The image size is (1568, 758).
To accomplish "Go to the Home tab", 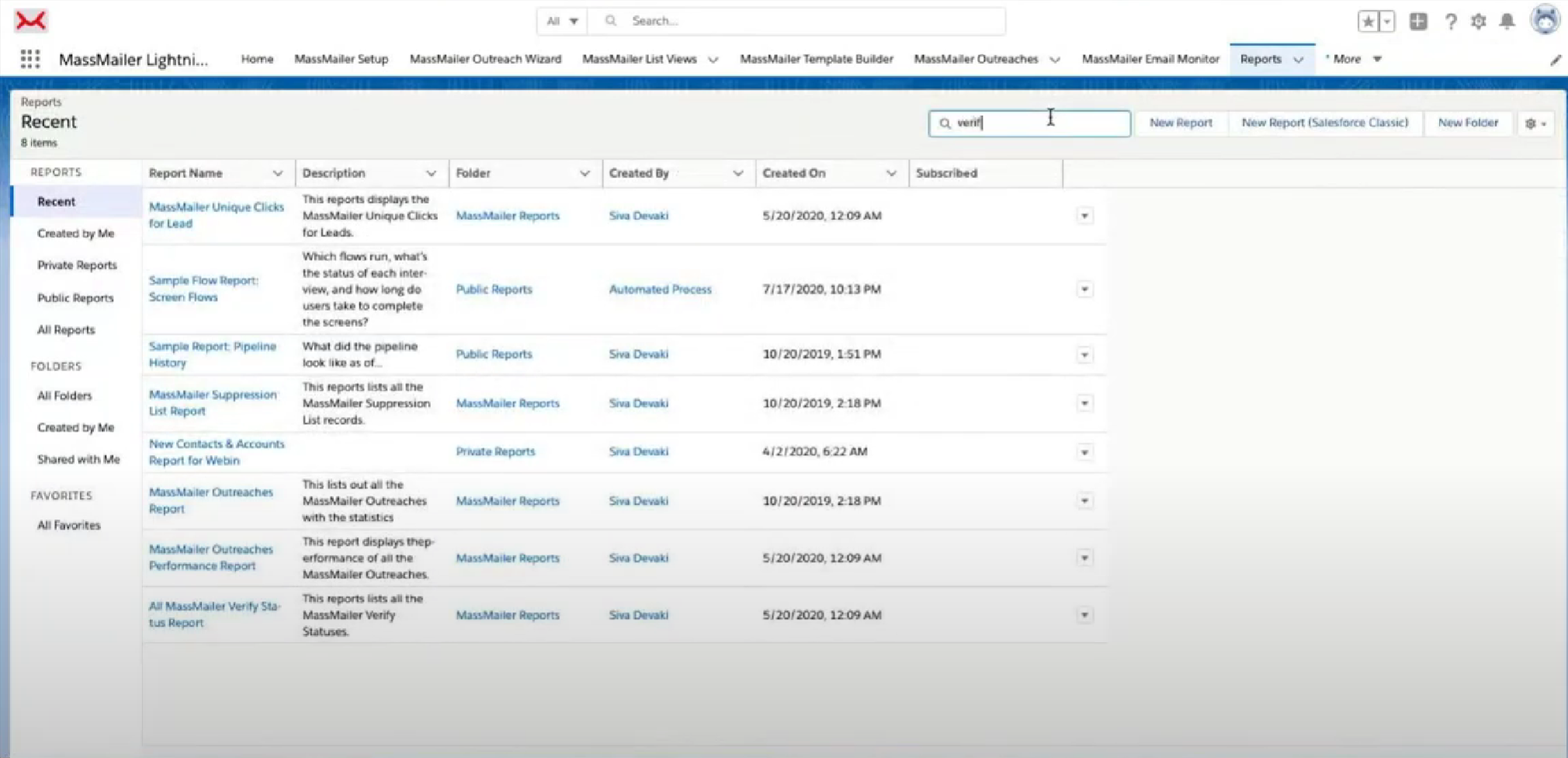I will [257, 59].
